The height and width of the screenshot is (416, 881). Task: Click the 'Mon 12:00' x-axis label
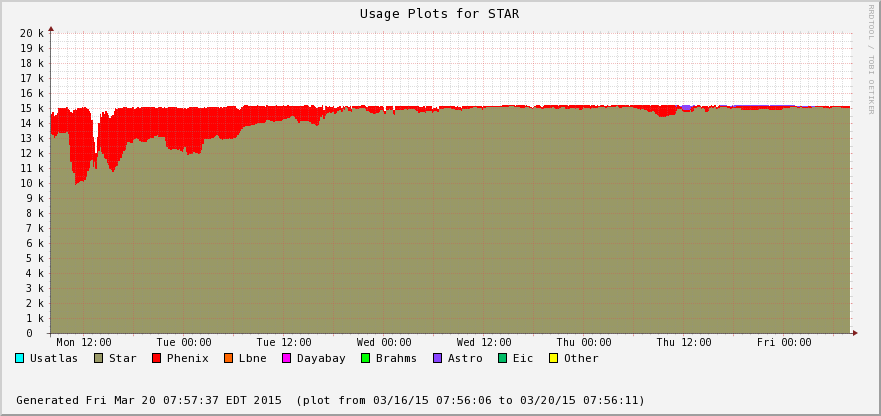click(84, 342)
